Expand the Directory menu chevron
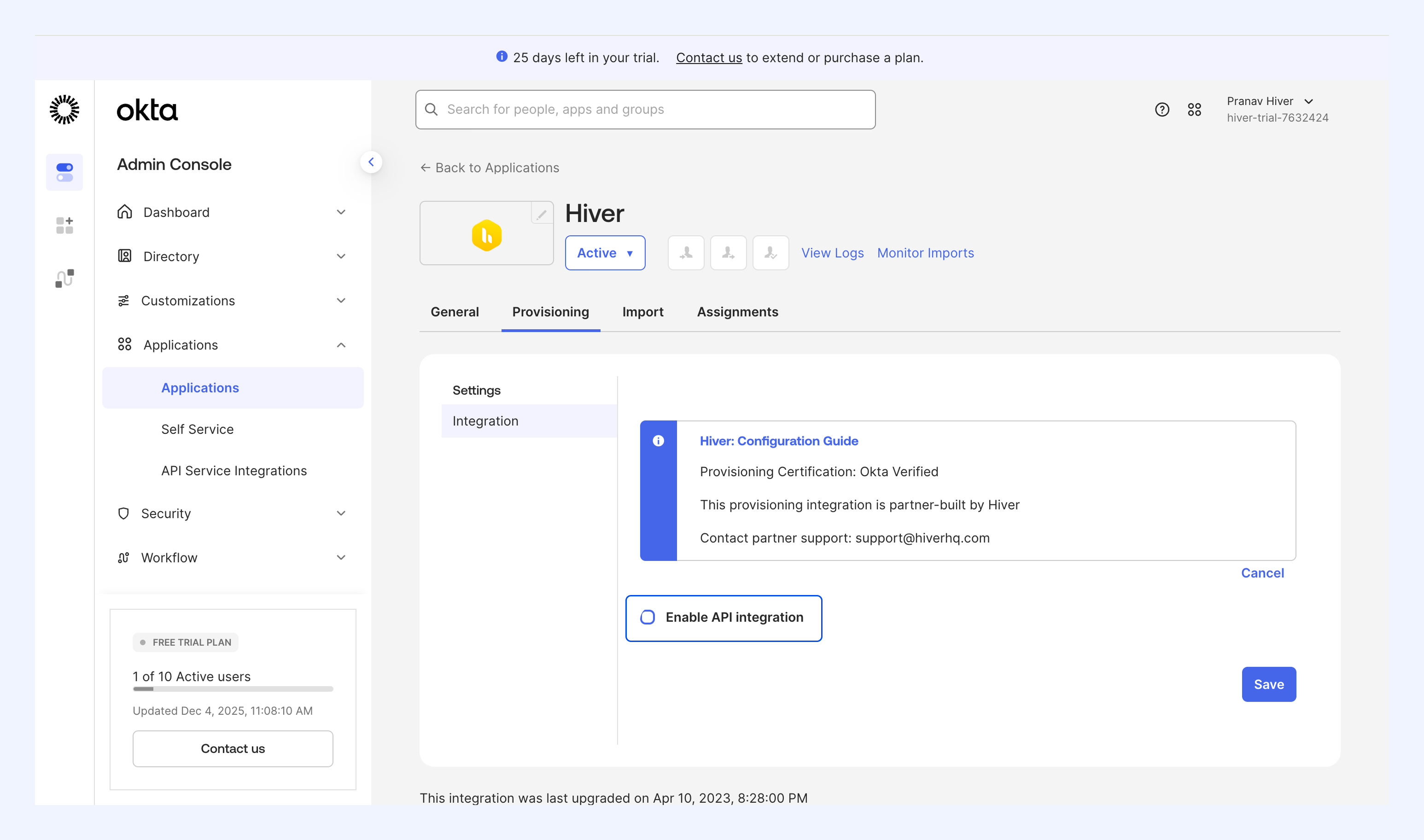 (341, 256)
